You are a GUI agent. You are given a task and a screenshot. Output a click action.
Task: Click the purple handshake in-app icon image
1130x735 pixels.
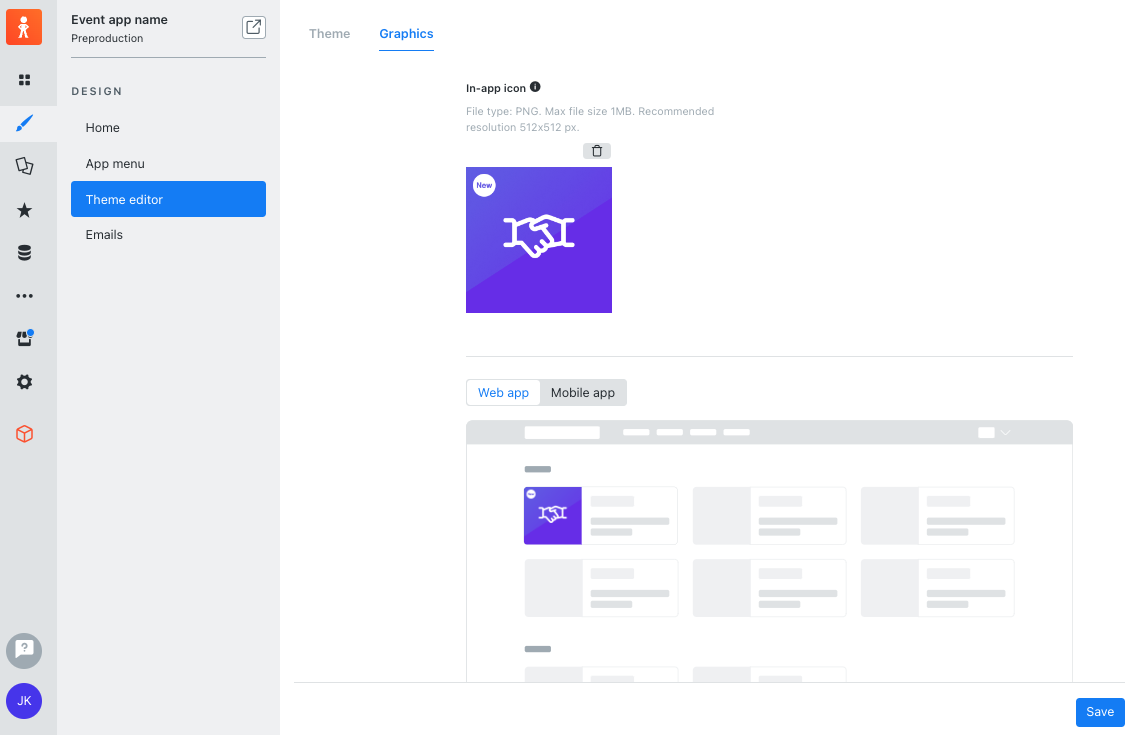tap(539, 240)
